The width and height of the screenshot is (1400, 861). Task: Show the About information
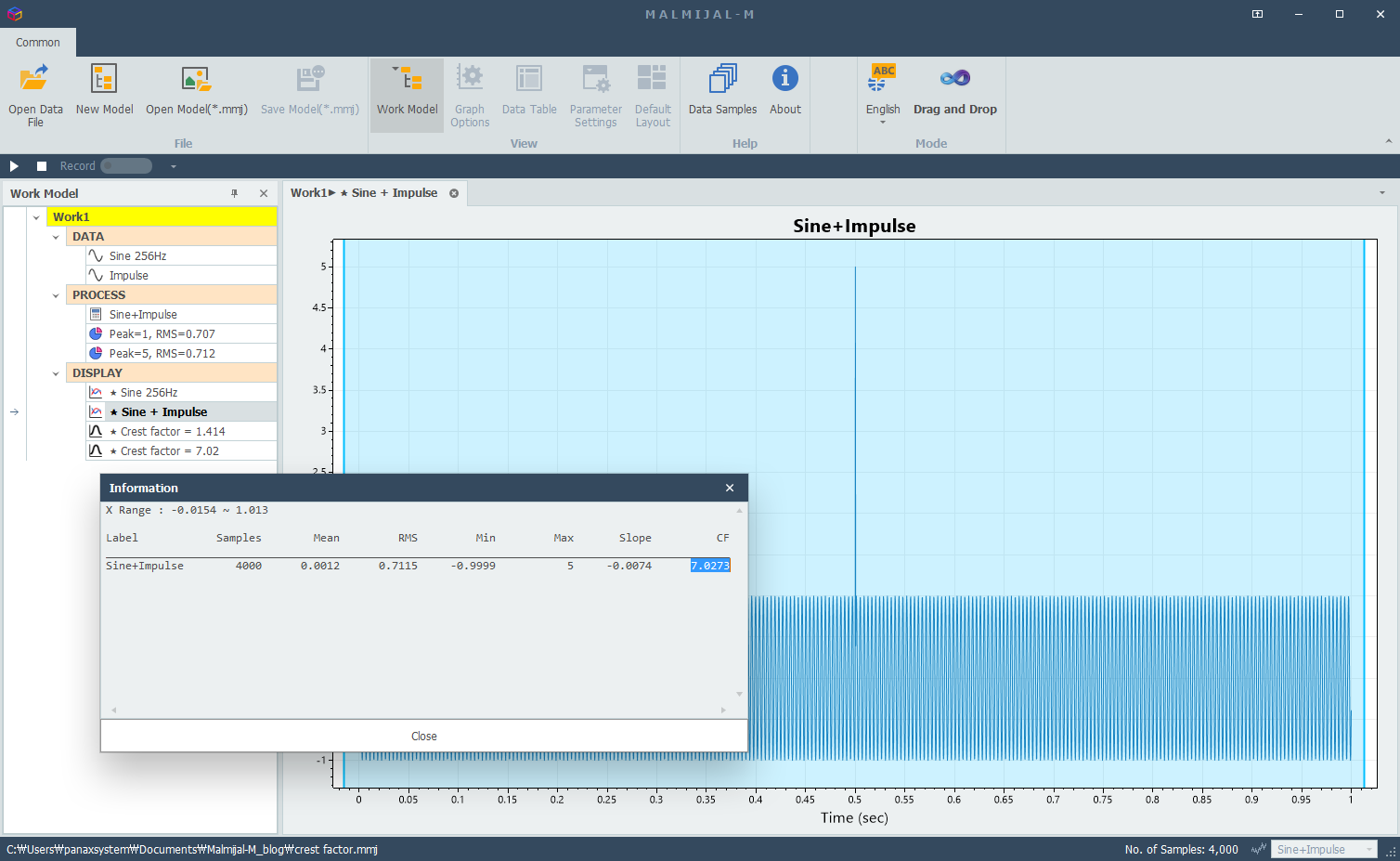784,90
